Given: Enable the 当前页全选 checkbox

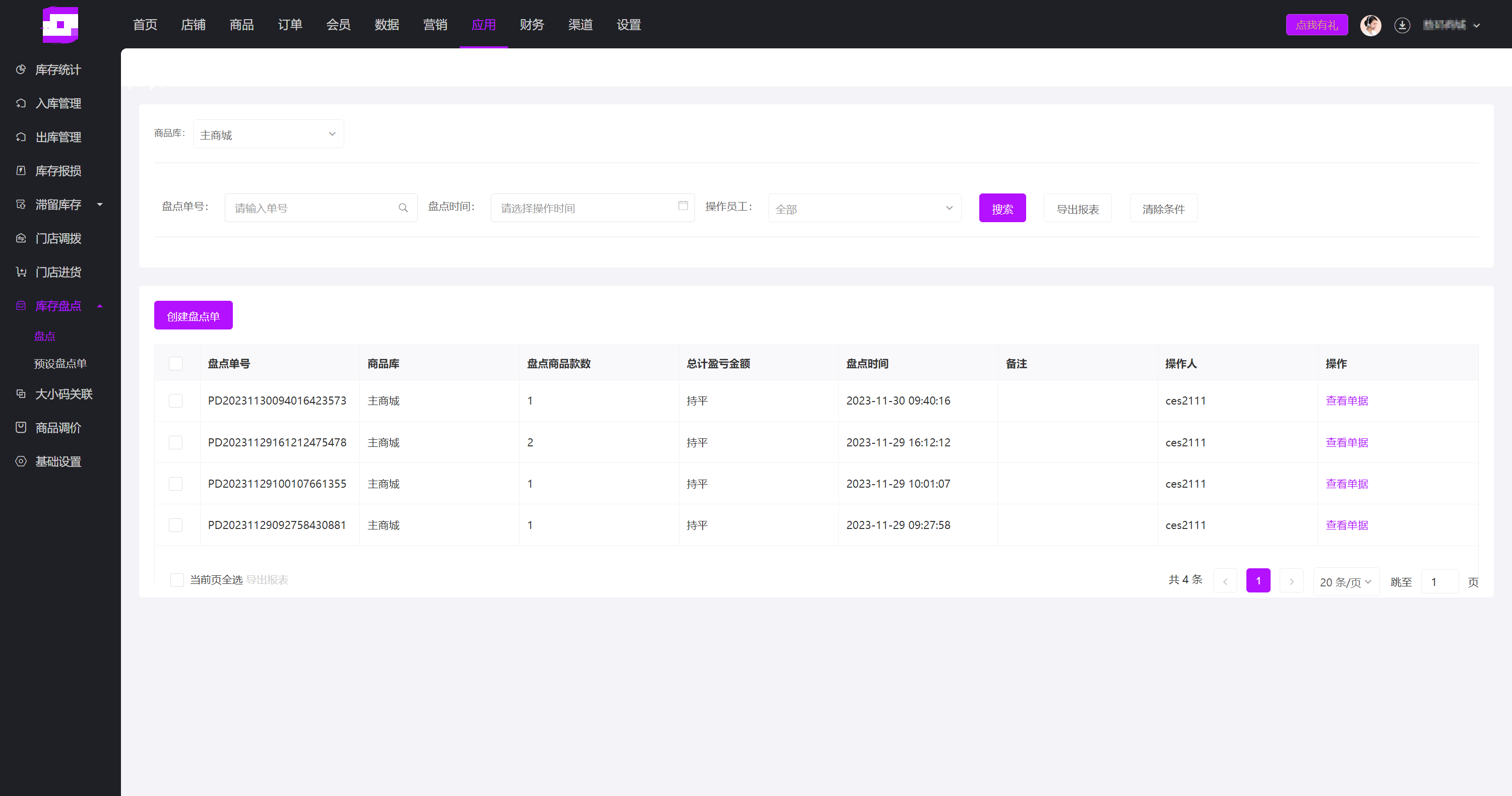Looking at the screenshot, I should (177, 580).
